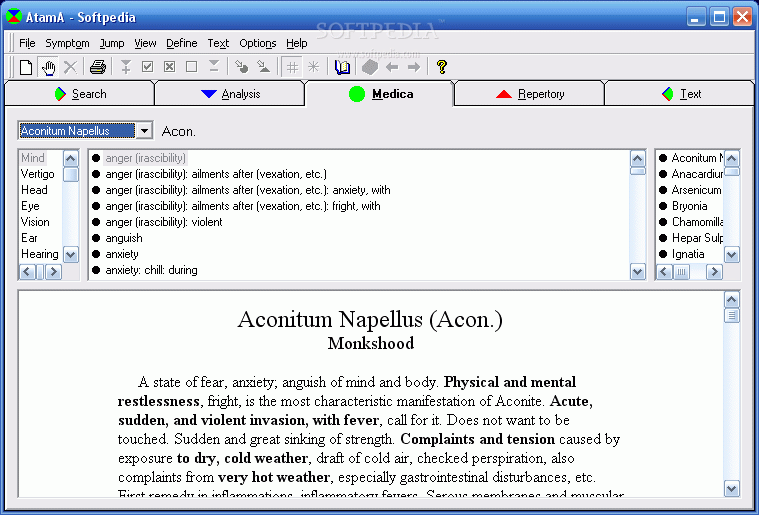Open the book icon in toolbar
Screen dimensions: 759x515
pyautogui.click(x=342, y=67)
